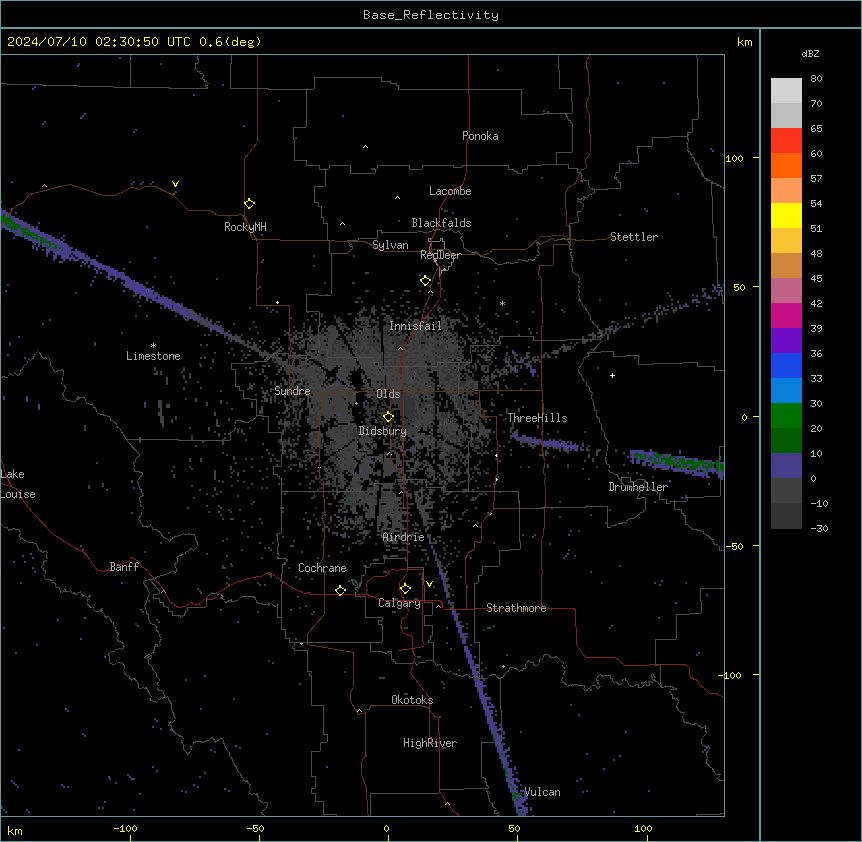Select the HighRiver label
Screen dimensions: 862x842
click(x=430, y=743)
